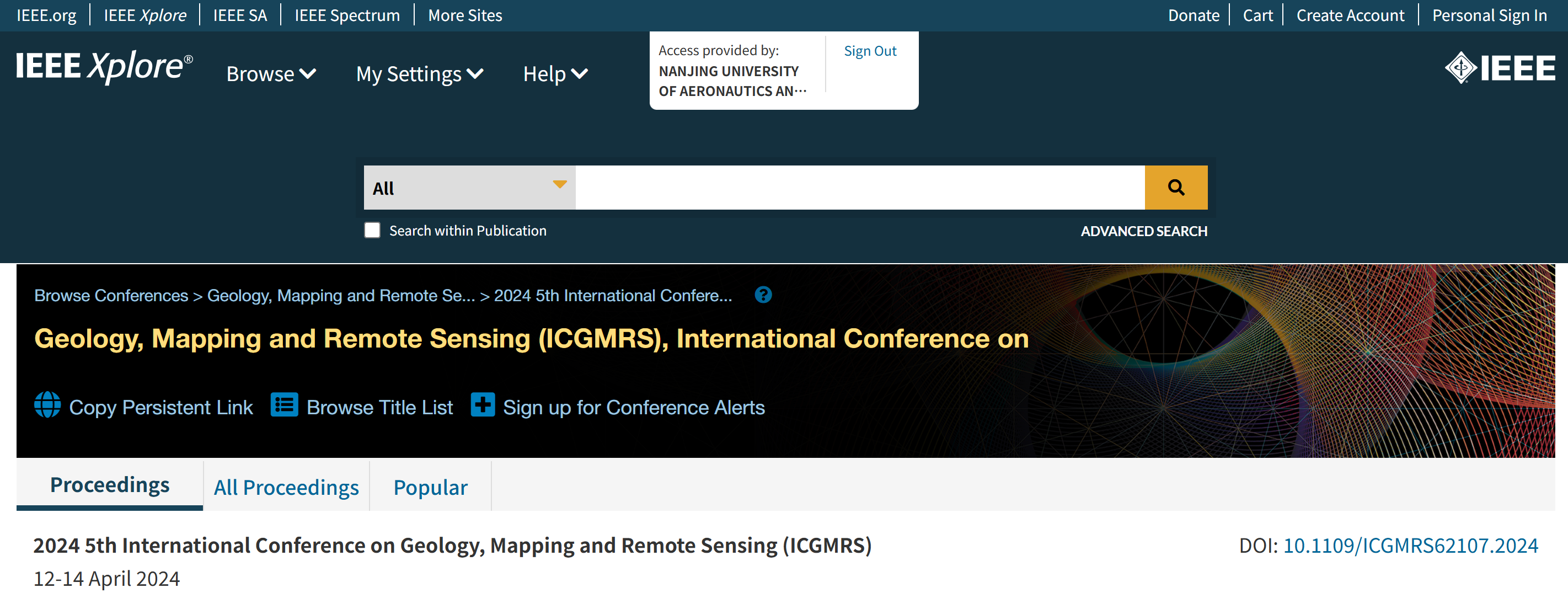The width and height of the screenshot is (1568, 593).
Task: Click the Nanjing University access provider text
Action: 732,81
